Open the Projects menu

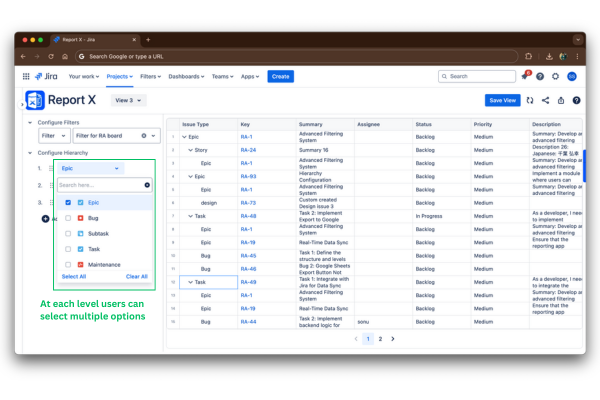click(x=120, y=77)
